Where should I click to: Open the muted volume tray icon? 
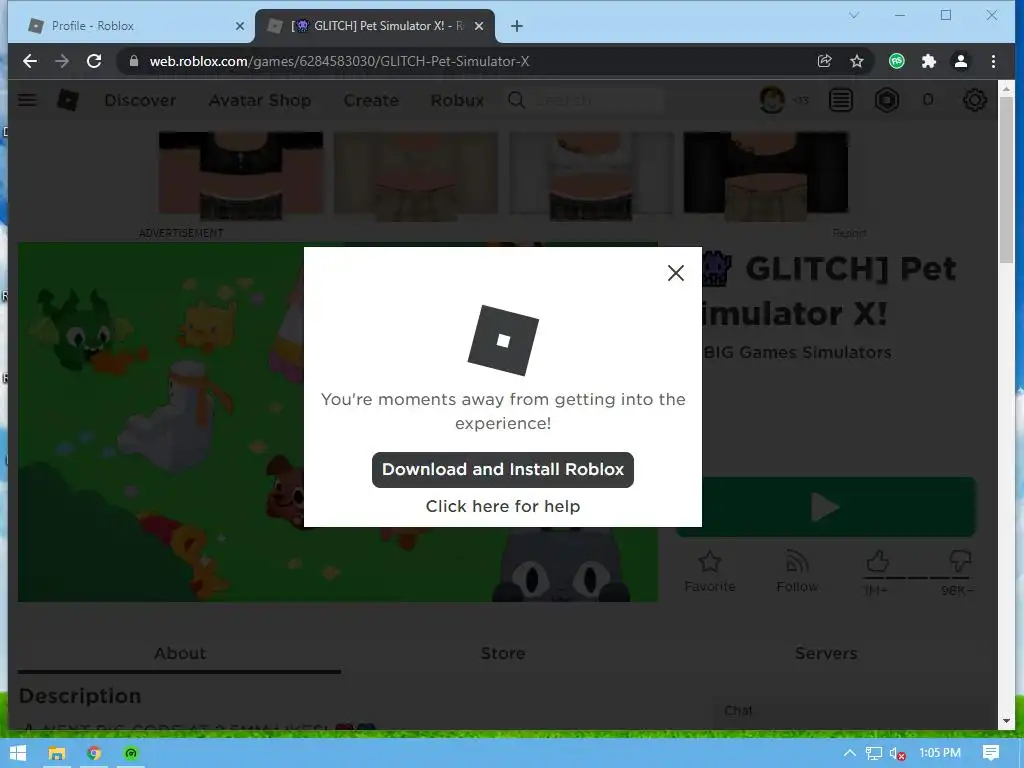[897, 753]
